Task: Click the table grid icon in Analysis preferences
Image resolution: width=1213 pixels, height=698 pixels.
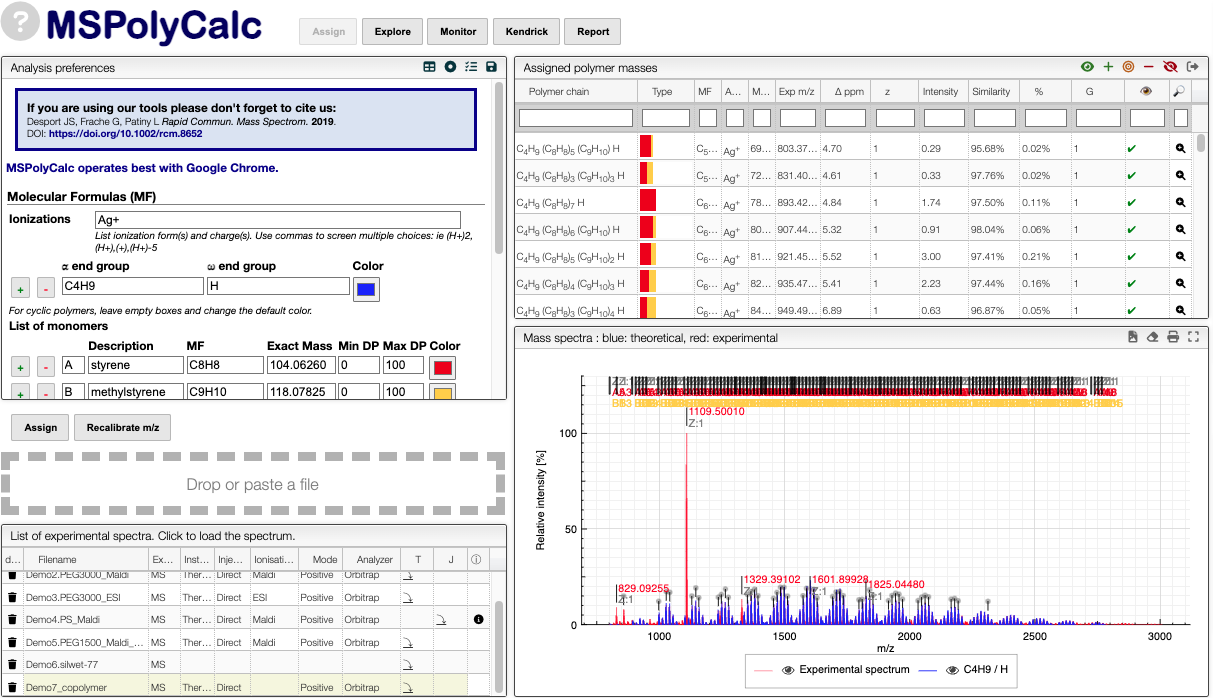Action: tap(429, 67)
